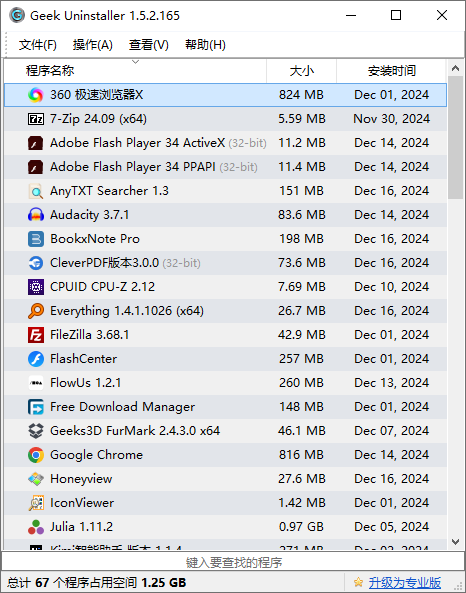Viewport: 466px width, 593px height.
Task: Select the Julia 1.11.2 entry
Action: 81,527
